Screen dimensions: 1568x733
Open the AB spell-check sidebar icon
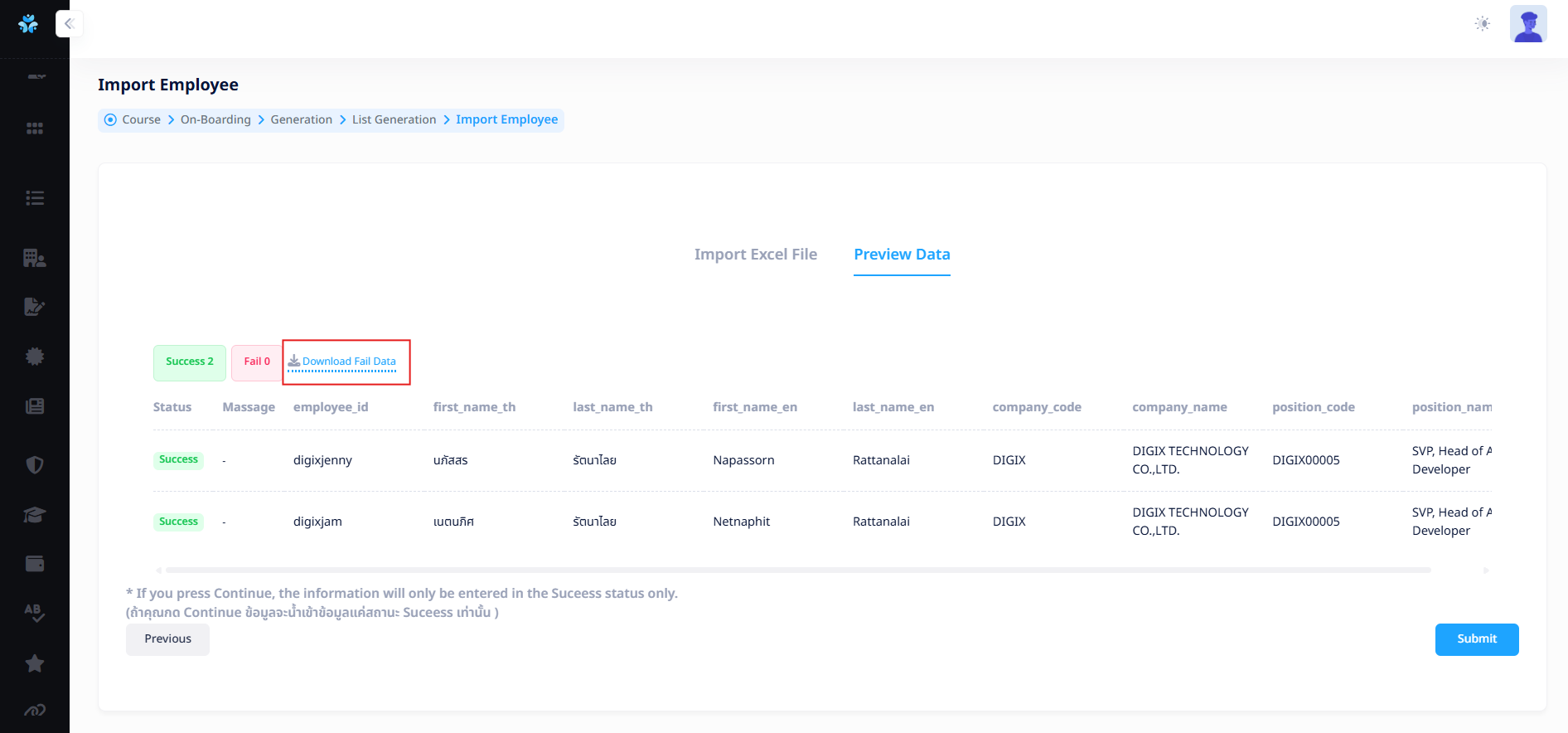tap(35, 613)
